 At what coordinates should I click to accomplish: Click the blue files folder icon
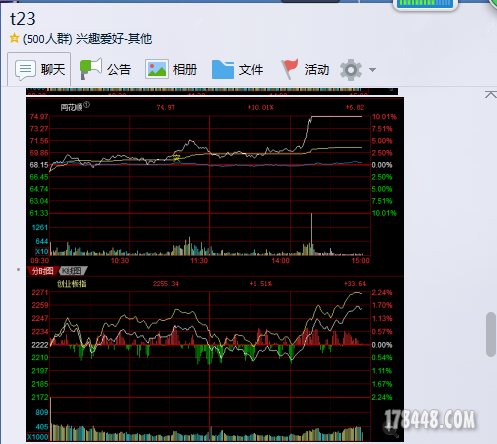[222, 69]
